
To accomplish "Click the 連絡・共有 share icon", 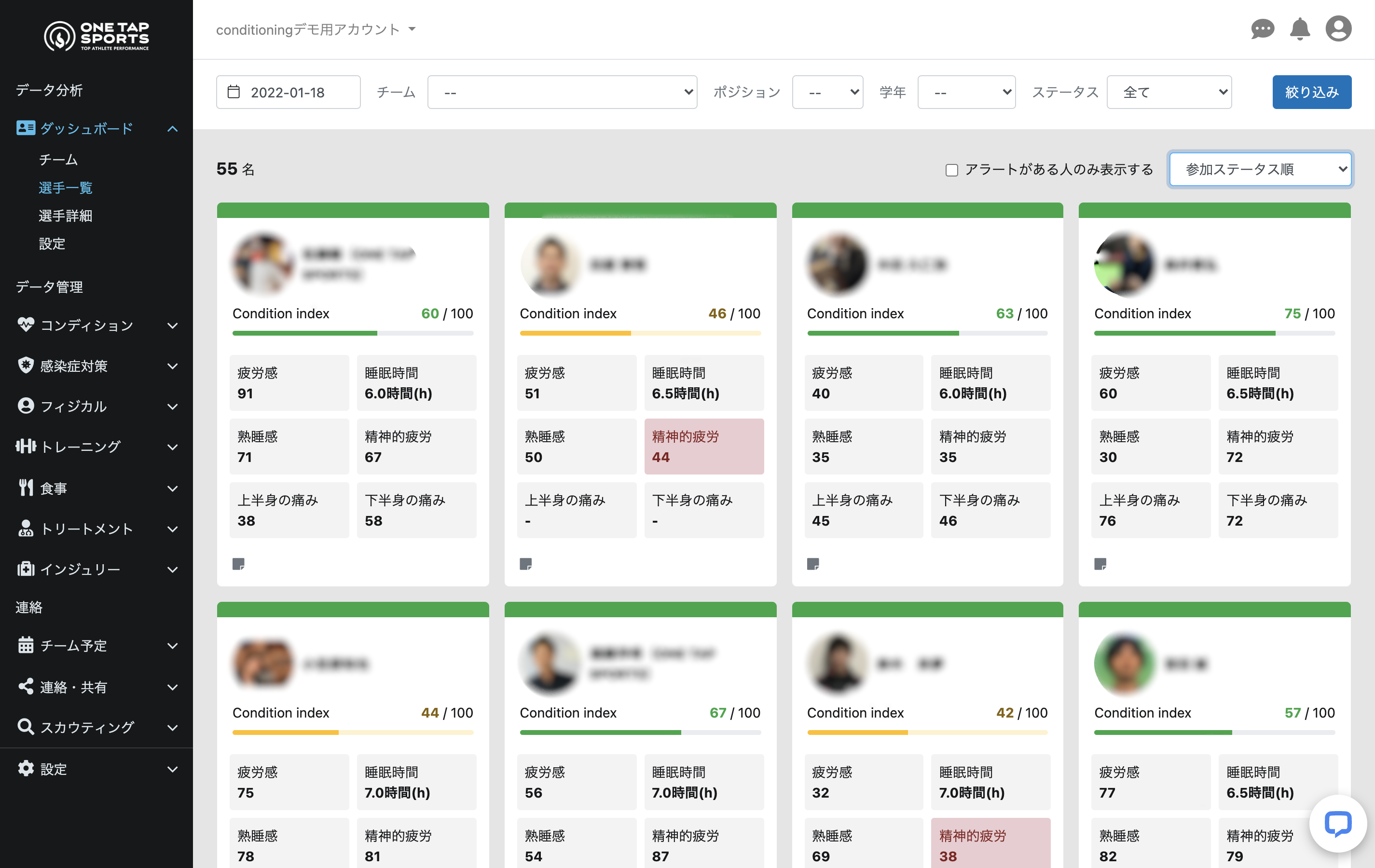I will pyautogui.click(x=26, y=687).
